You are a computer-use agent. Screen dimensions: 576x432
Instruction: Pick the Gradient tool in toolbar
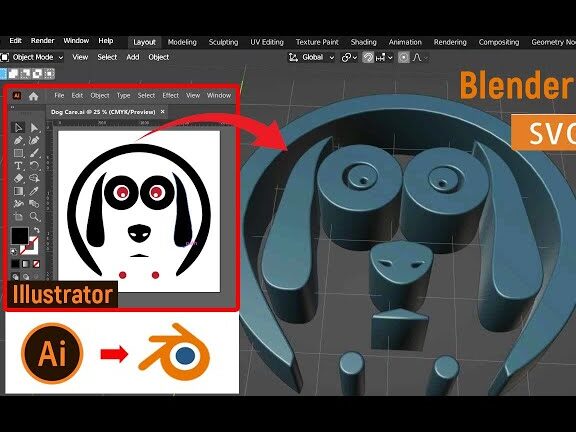point(18,191)
